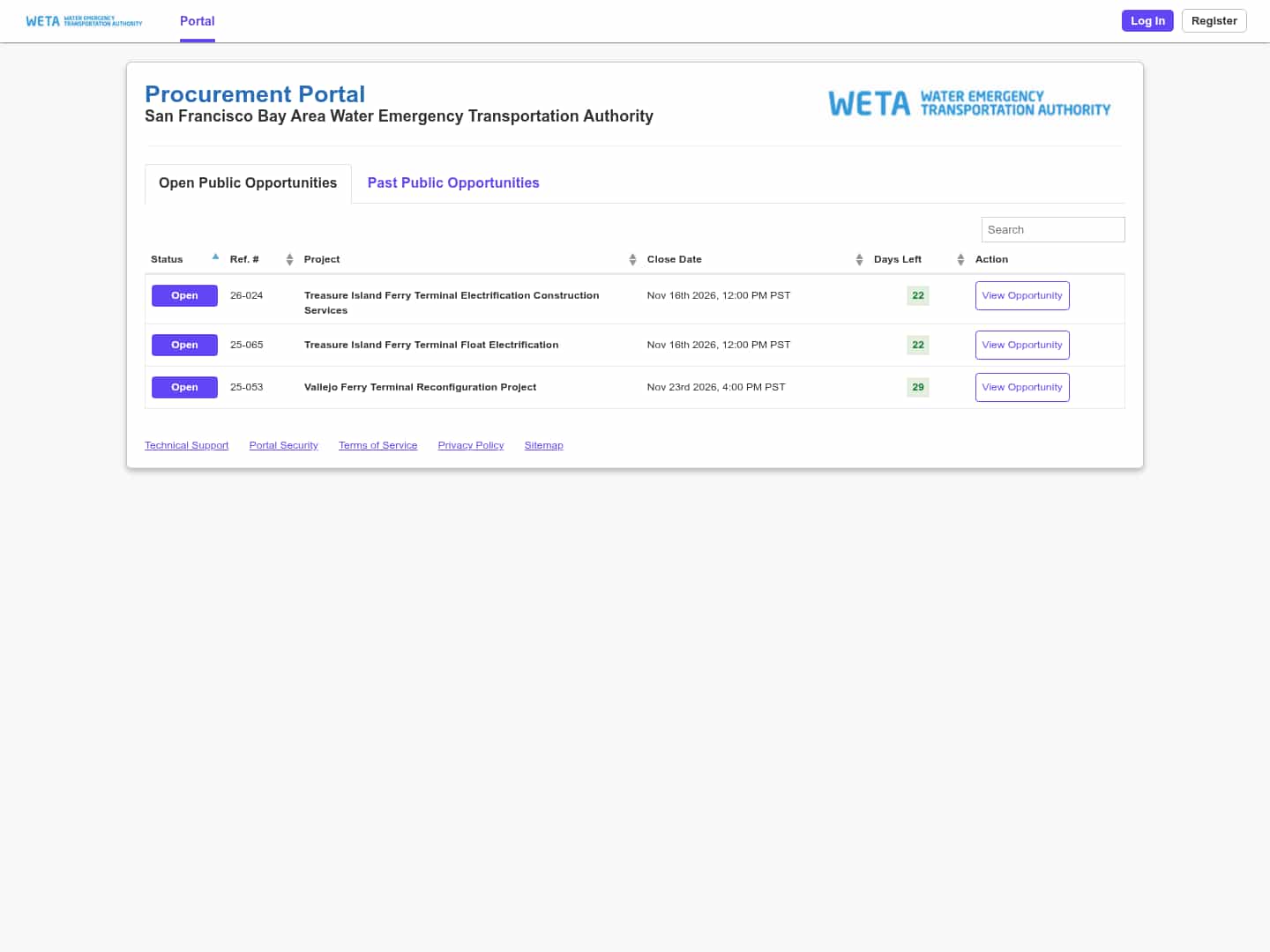Click the Open status badge for 25-065
1270x952 pixels.
(184, 345)
